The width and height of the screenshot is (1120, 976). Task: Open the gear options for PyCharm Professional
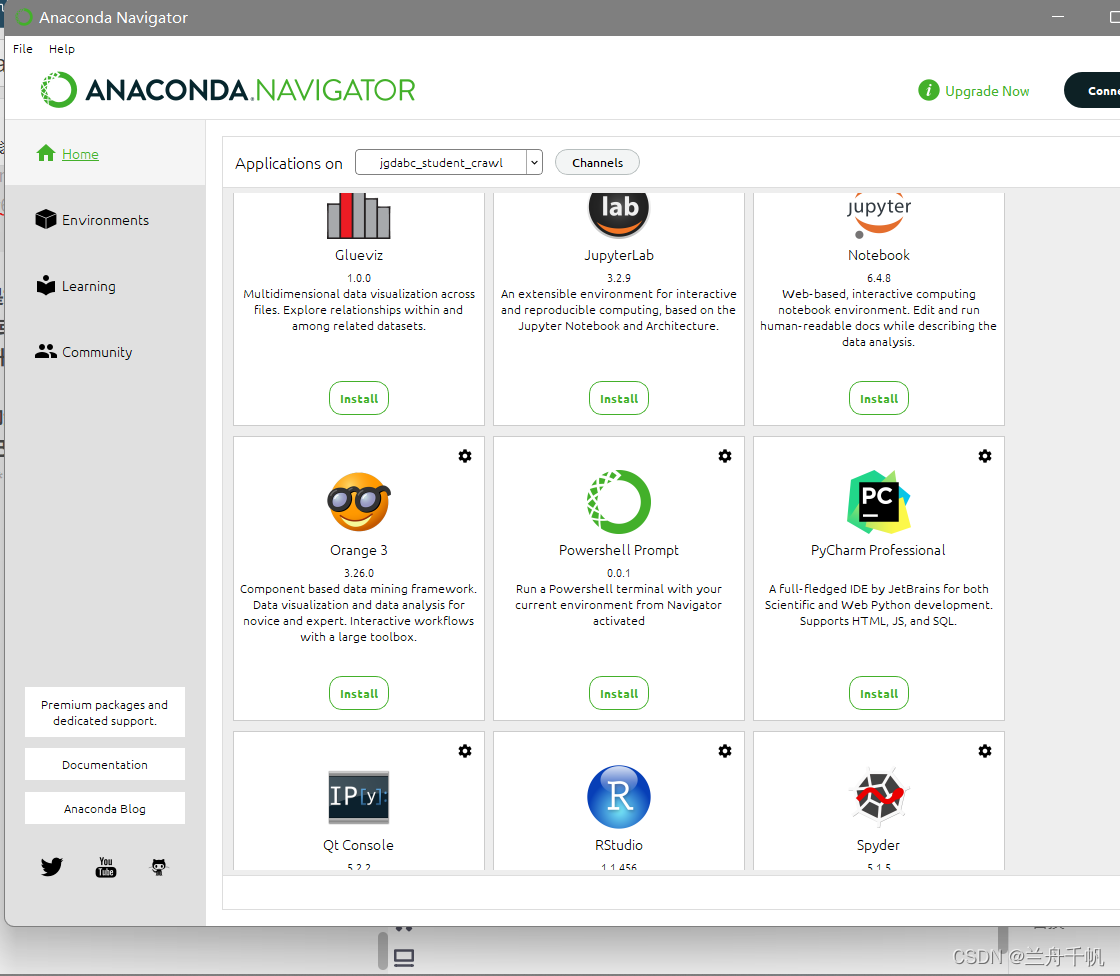coord(985,456)
